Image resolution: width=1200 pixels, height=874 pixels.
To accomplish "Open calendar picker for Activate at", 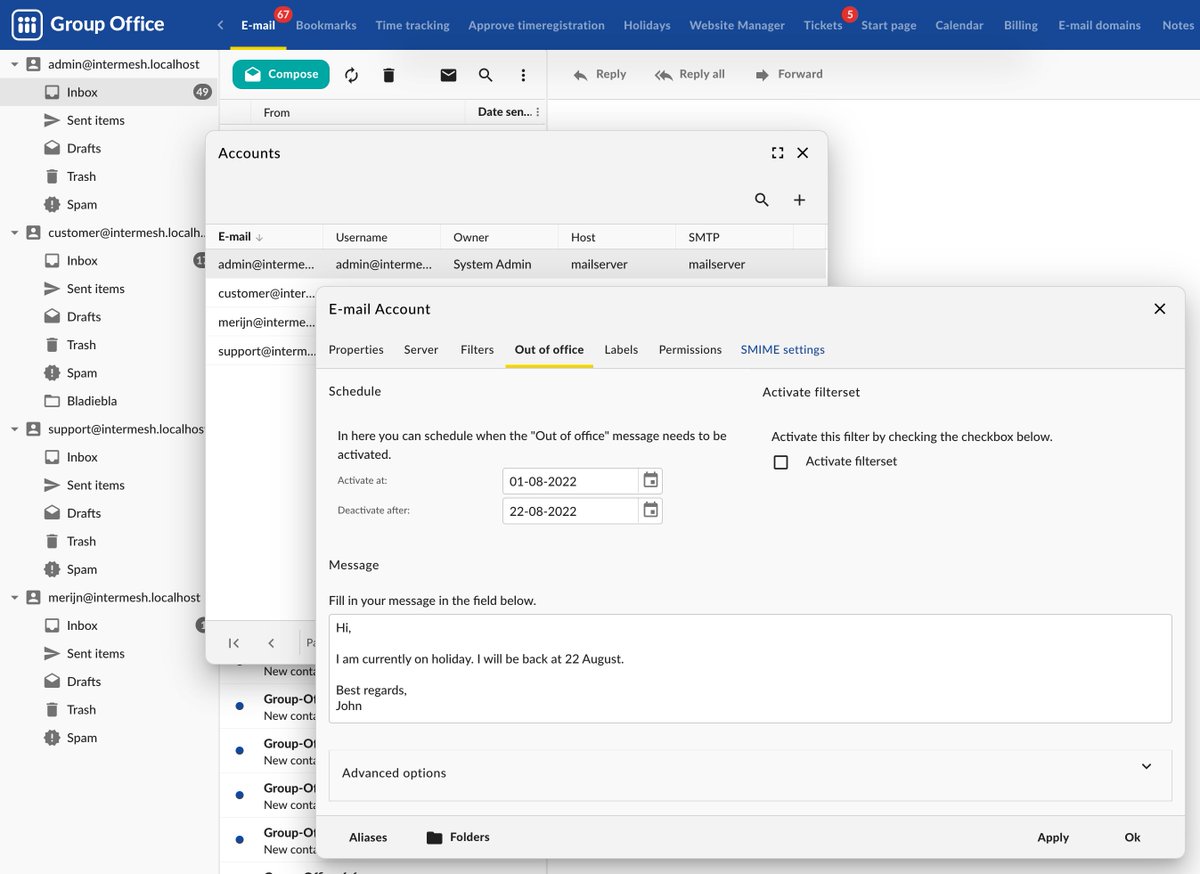I will click(651, 481).
